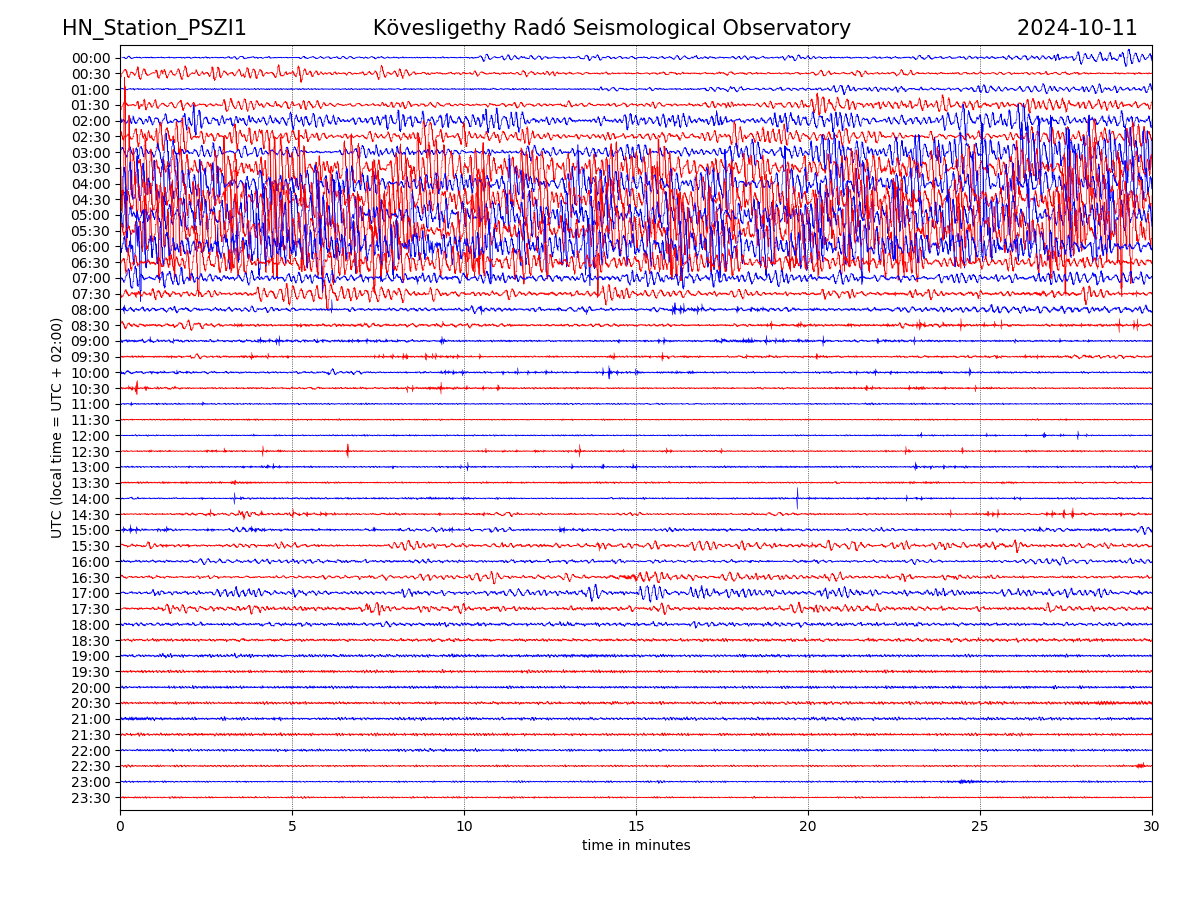Click the HN_Station_PSZI1 station title
Screen dimensions: 1200x900
pos(154,28)
